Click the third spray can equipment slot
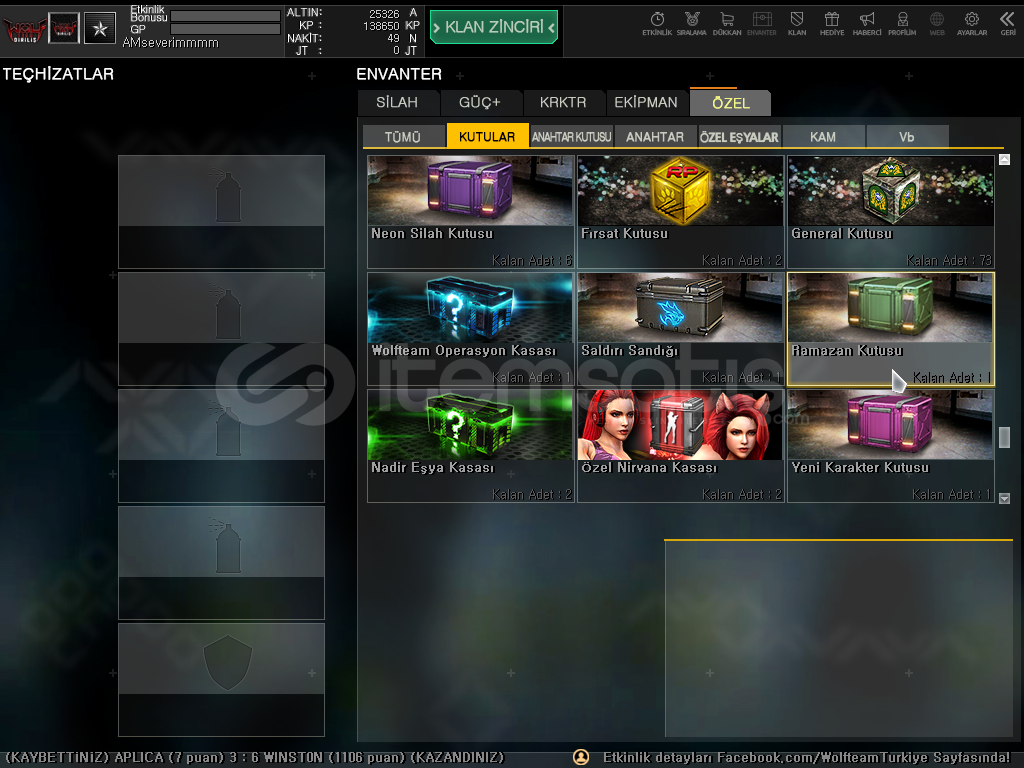This screenshot has height=768, width=1024. [221, 445]
